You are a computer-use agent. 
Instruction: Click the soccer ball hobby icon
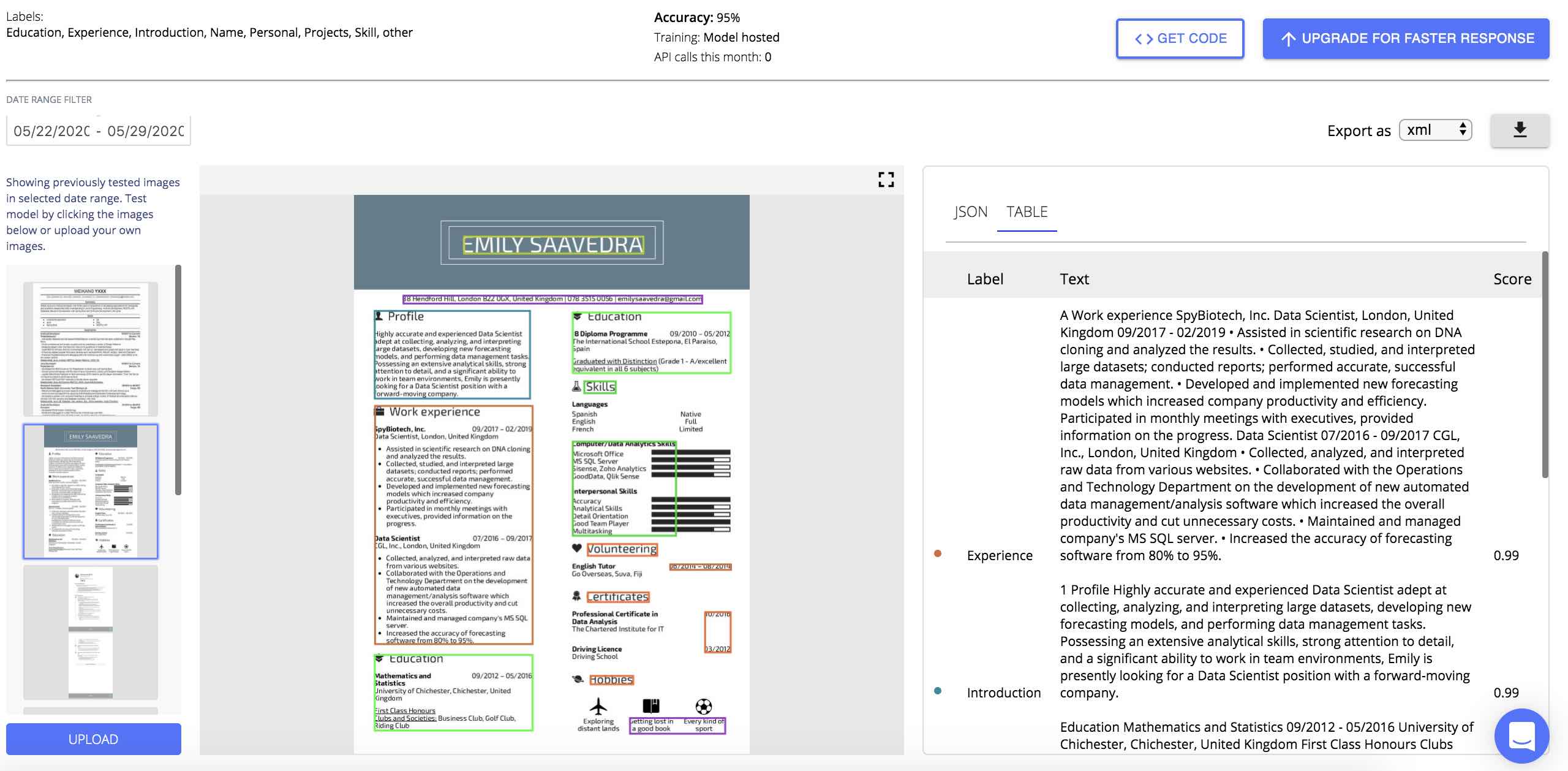[x=704, y=706]
